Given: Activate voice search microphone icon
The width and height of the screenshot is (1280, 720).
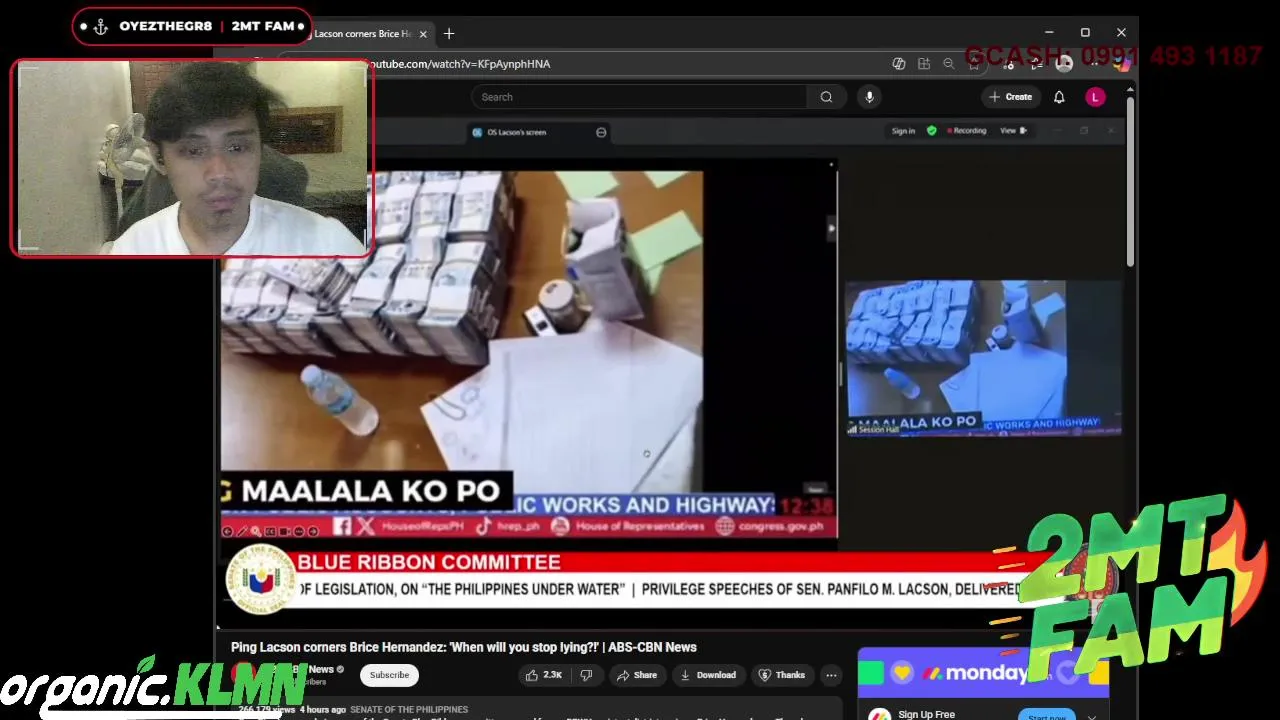Looking at the screenshot, I should click(869, 97).
